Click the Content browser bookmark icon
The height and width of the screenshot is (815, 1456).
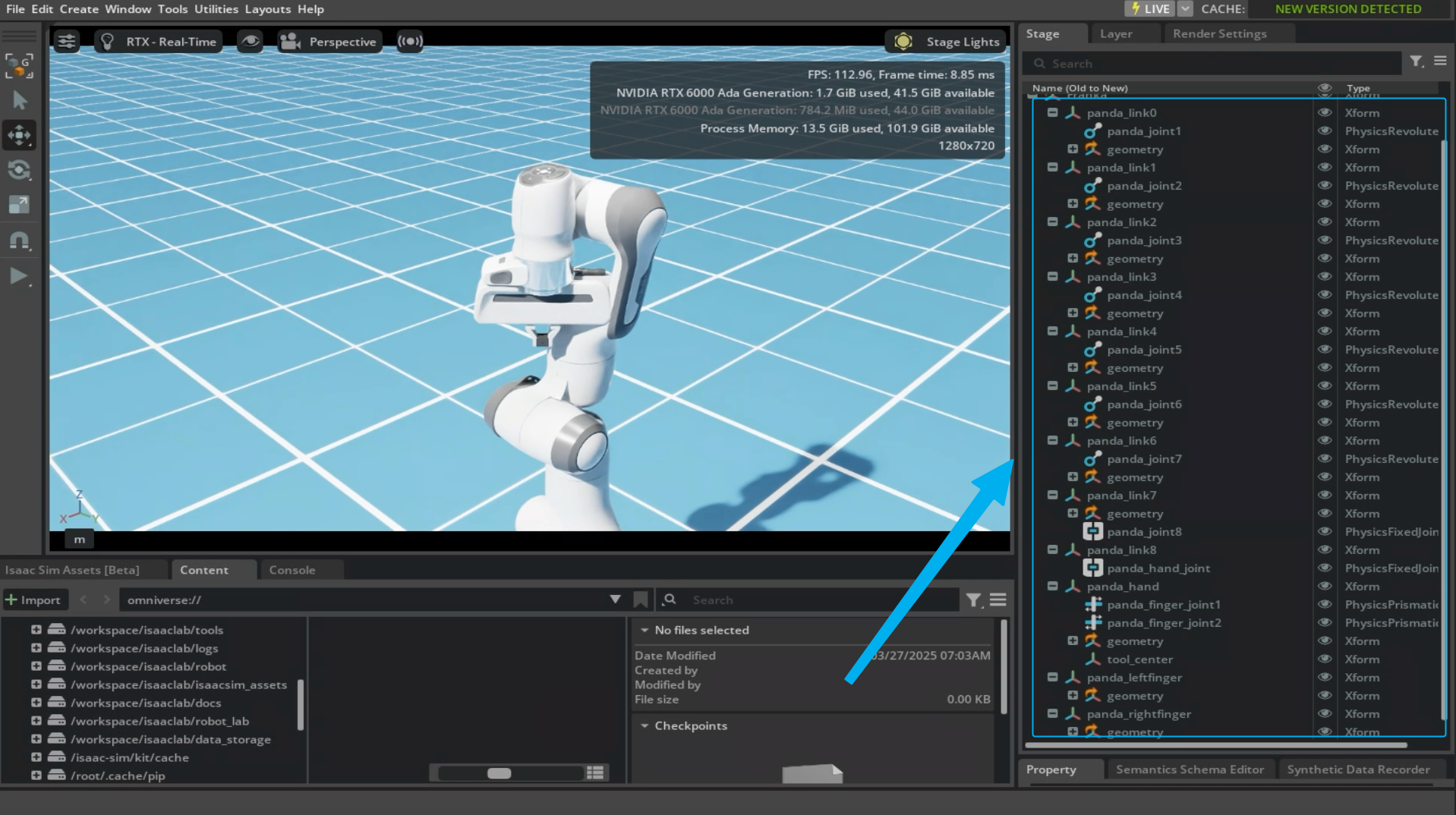click(641, 599)
